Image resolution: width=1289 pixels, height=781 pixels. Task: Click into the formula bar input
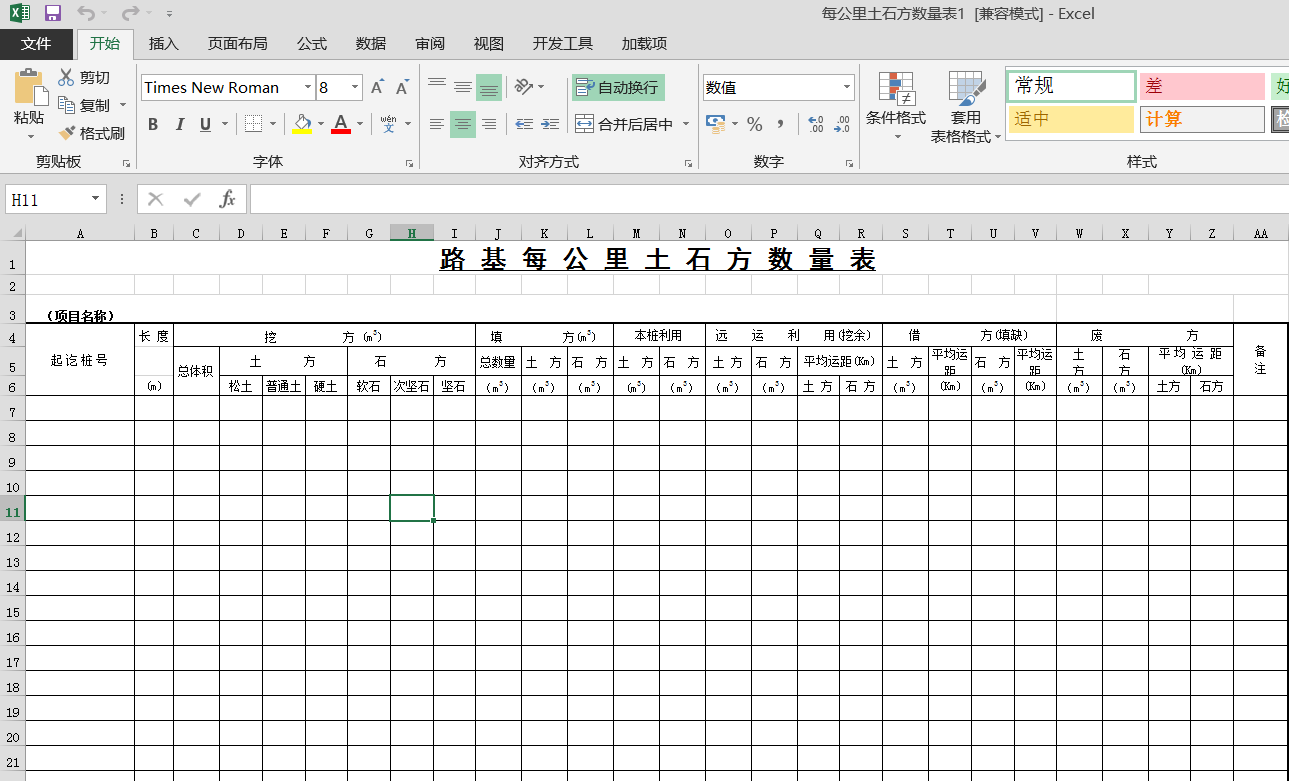(769, 199)
